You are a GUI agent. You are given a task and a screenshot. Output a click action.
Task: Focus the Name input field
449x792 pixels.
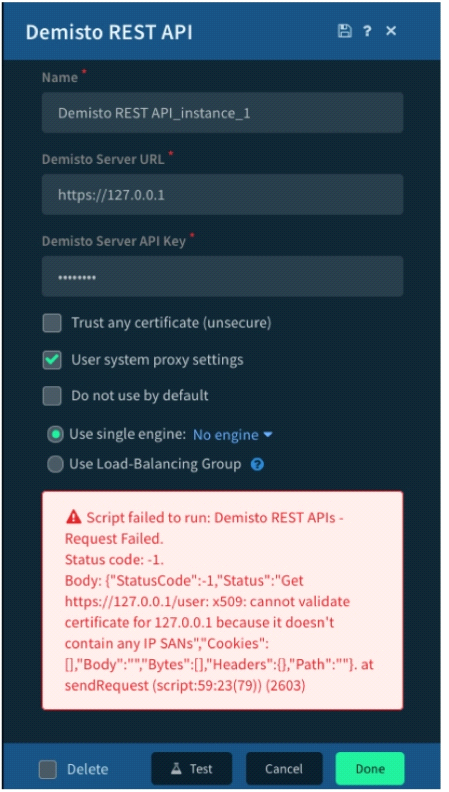tap(222, 113)
